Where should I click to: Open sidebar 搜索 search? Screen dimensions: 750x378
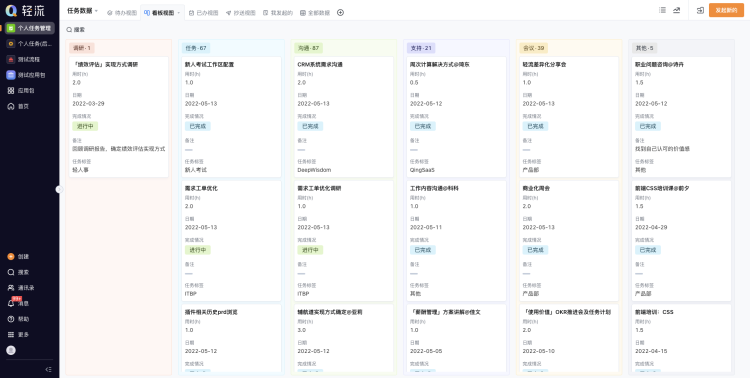click(18, 272)
